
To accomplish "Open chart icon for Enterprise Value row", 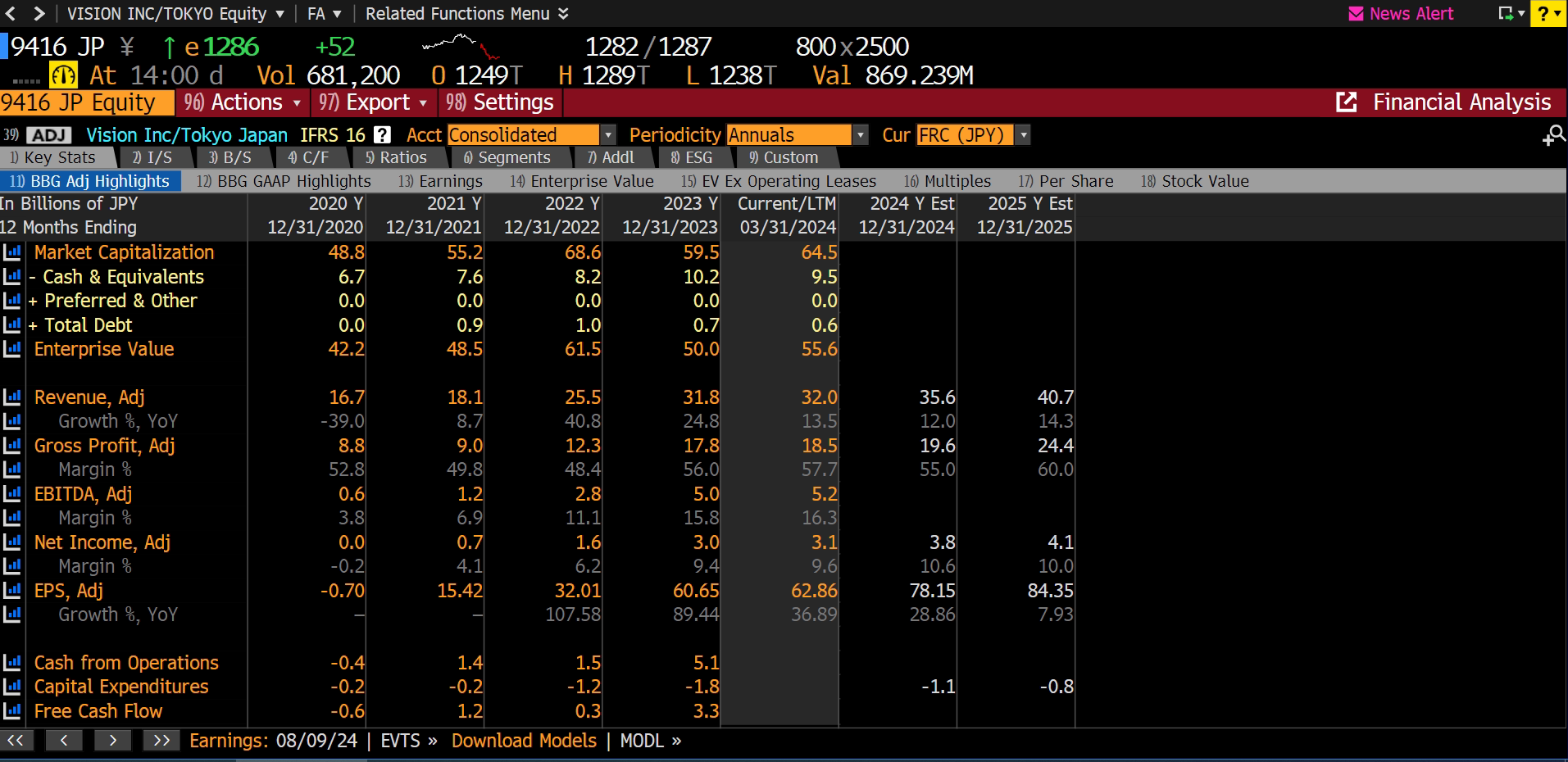I will pyautogui.click(x=12, y=349).
